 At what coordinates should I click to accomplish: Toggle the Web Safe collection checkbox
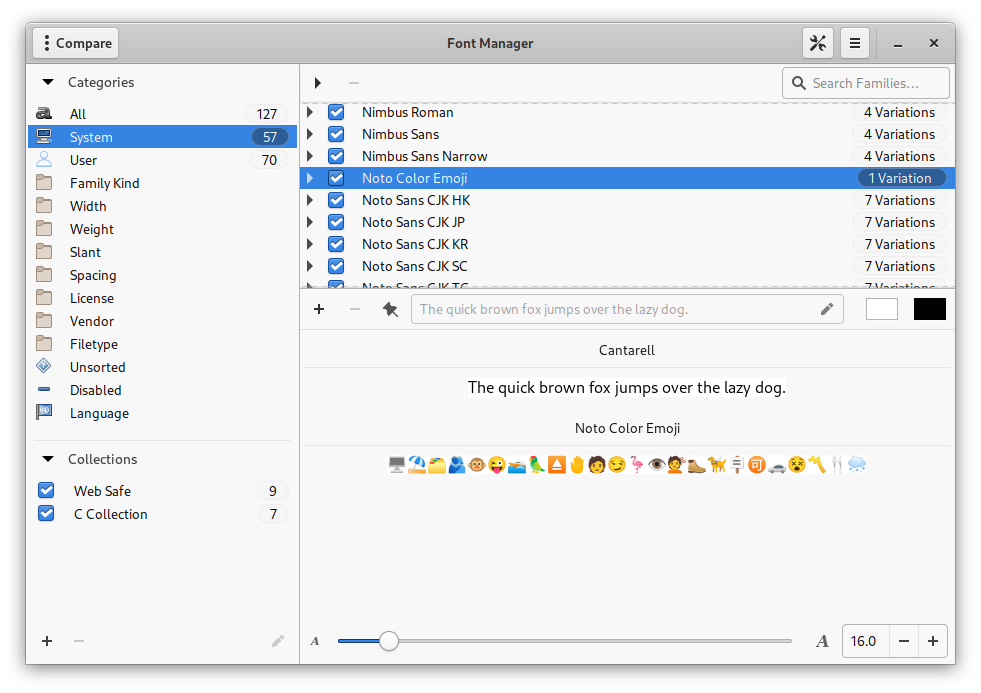[x=46, y=491]
